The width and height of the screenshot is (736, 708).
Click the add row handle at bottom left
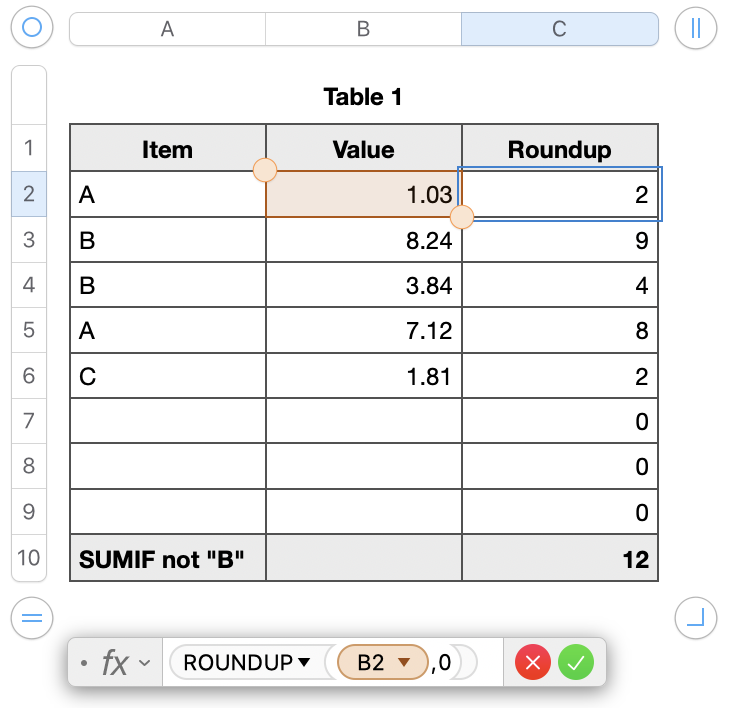[31, 619]
